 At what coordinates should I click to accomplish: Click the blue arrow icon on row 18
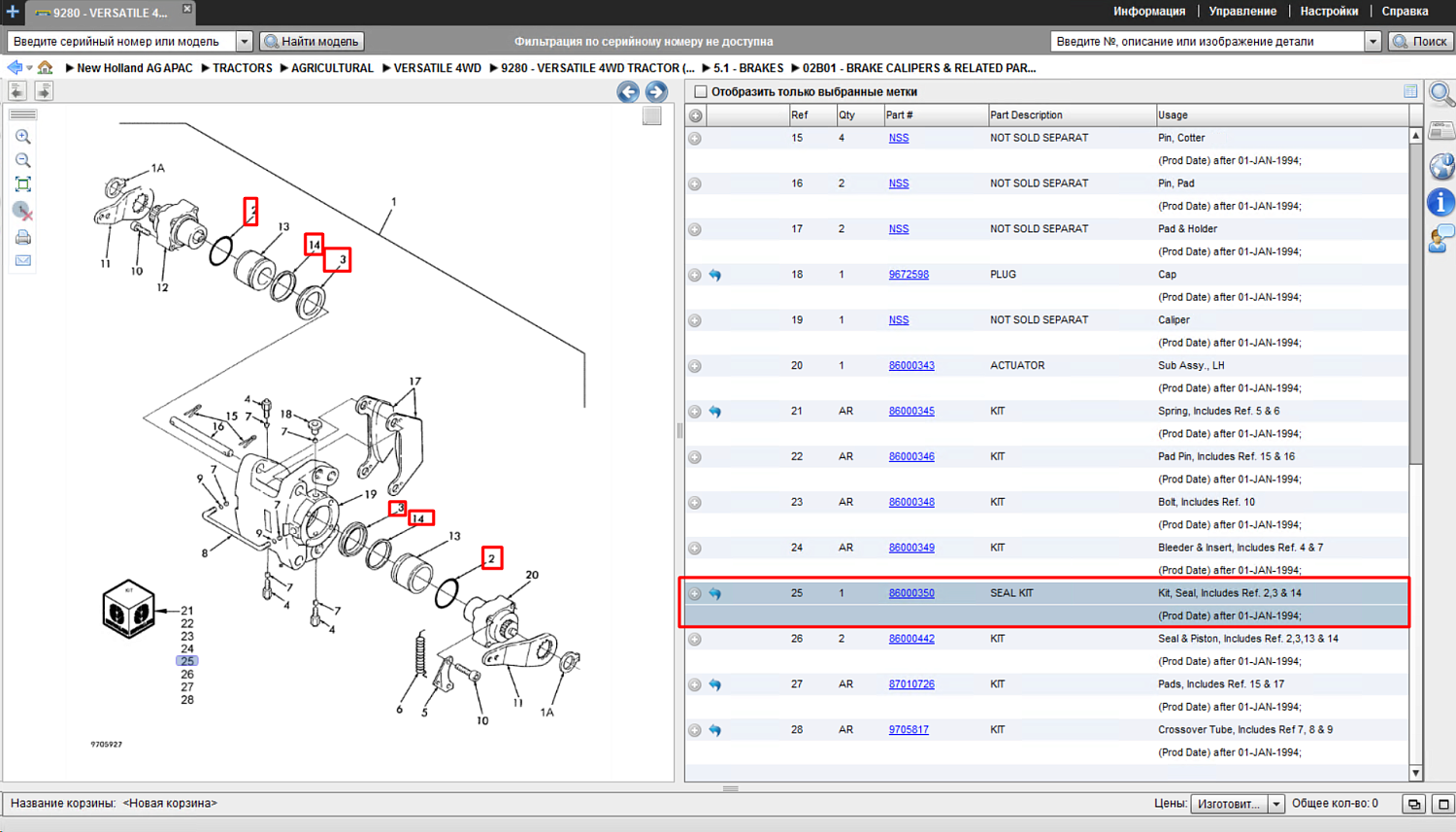[715, 276]
